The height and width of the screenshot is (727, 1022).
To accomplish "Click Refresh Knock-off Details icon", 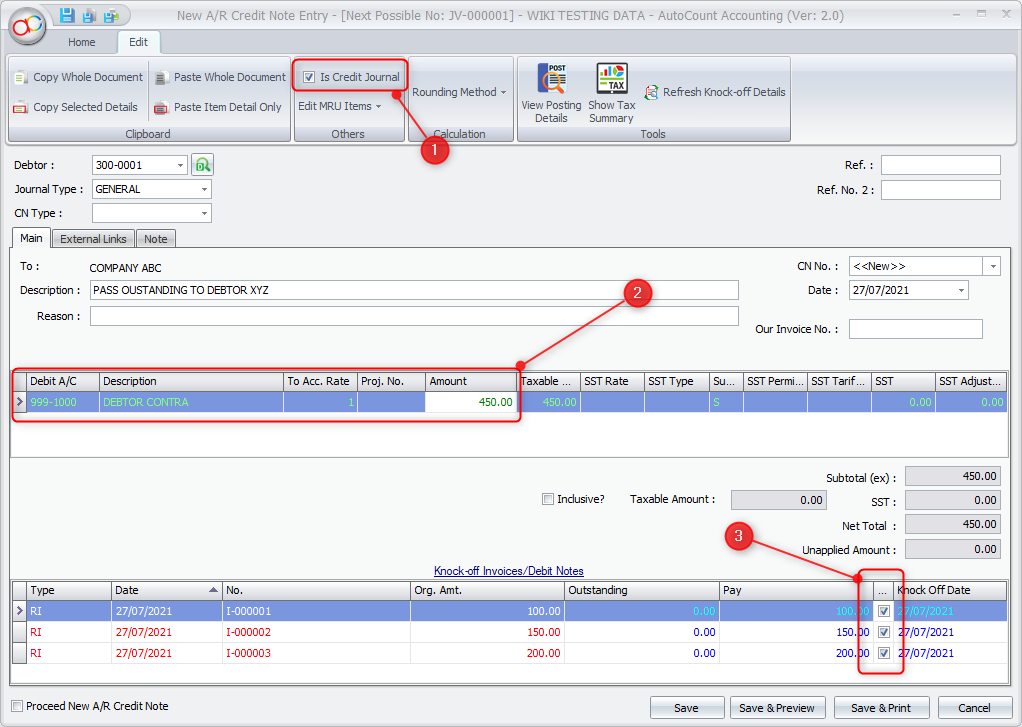I will pos(651,92).
